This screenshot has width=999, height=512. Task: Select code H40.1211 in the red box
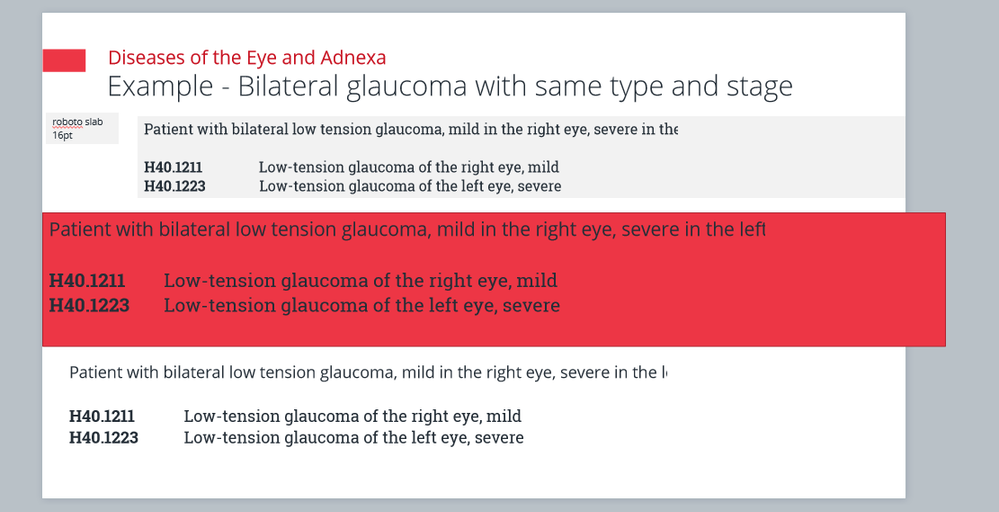[x=87, y=281]
